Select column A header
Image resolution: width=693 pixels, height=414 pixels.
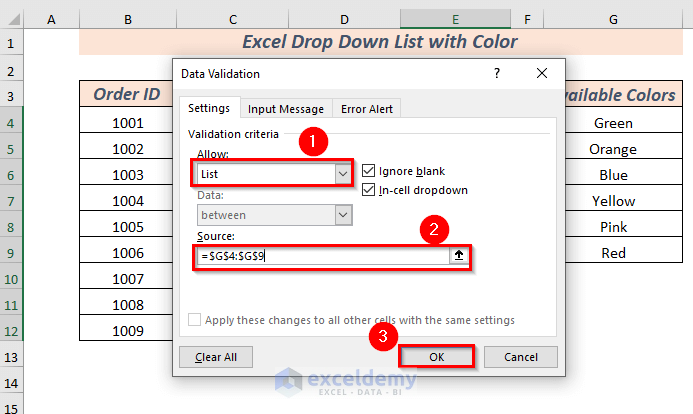[x=52, y=19]
